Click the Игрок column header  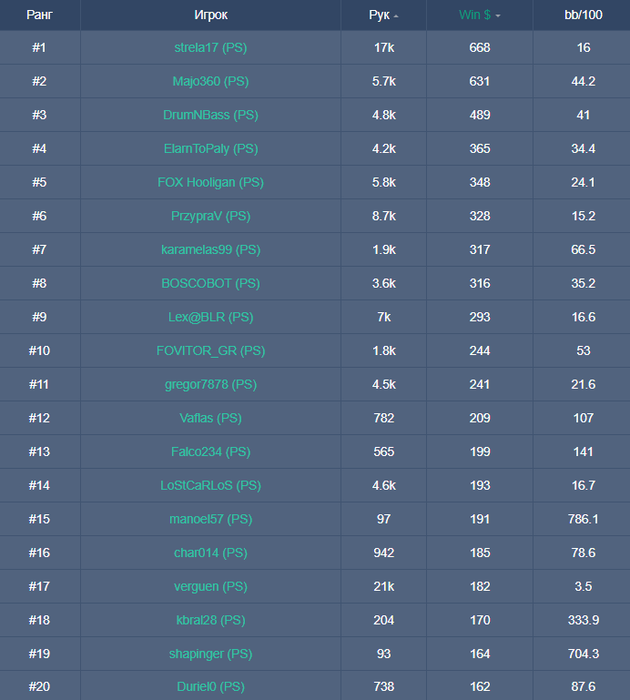click(211, 15)
